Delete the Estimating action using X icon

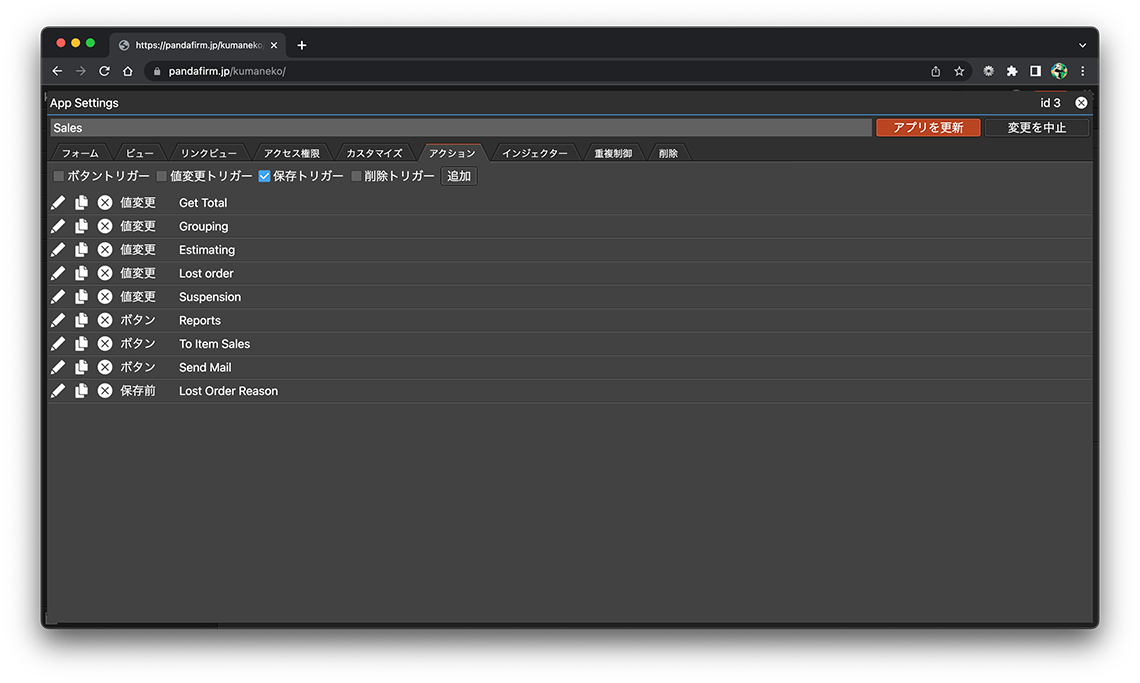pos(105,250)
